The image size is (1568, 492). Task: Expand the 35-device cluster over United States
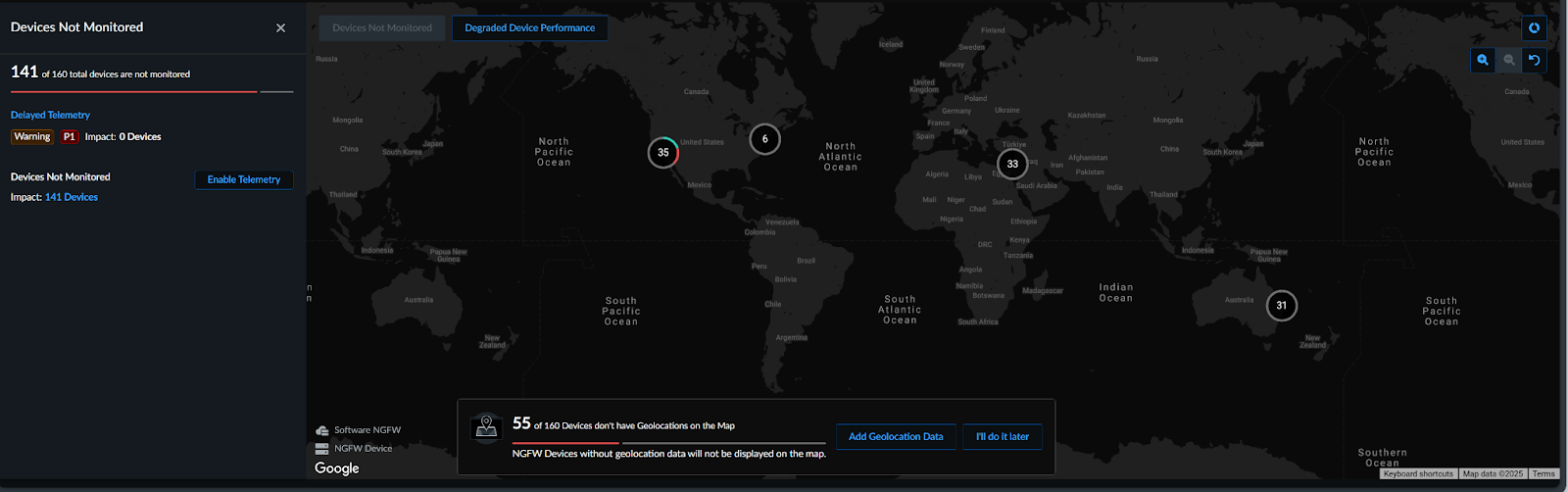click(x=663, y=153)
